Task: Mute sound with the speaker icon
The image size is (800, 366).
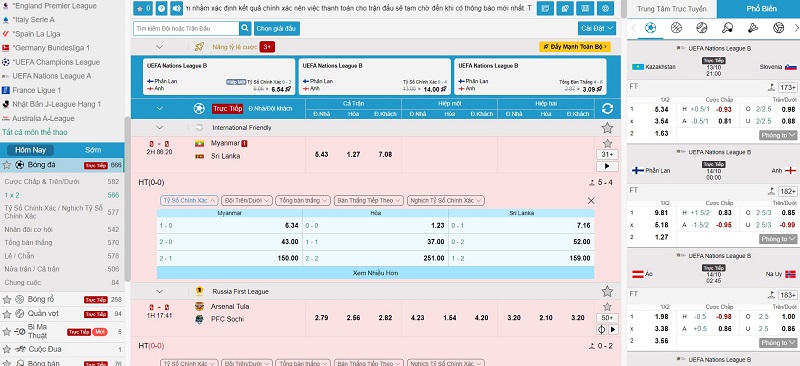Action: pyautogui.click(x=177, y=8)
